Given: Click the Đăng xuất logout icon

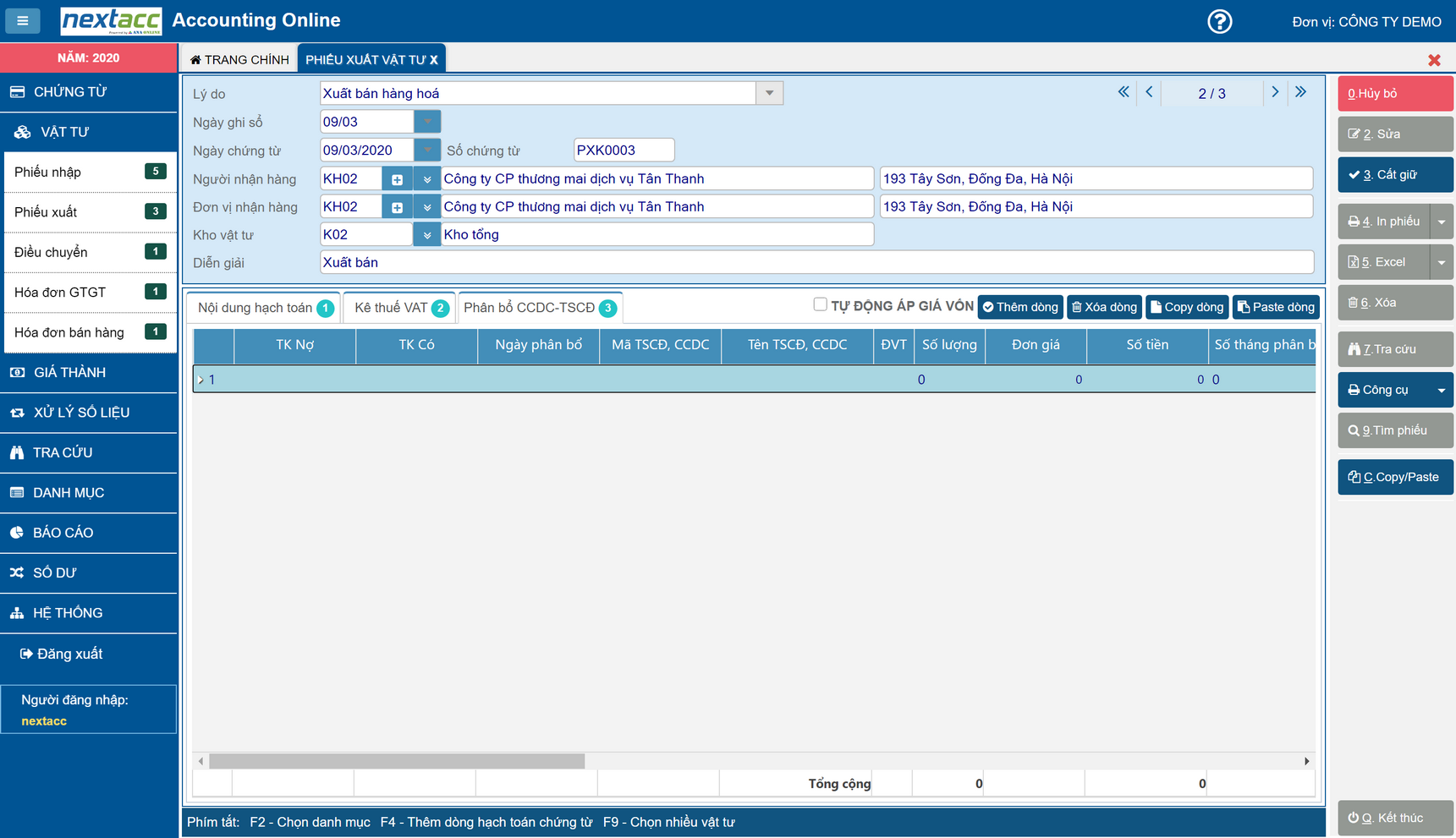Looking at the screenshot, I should 26,654.
